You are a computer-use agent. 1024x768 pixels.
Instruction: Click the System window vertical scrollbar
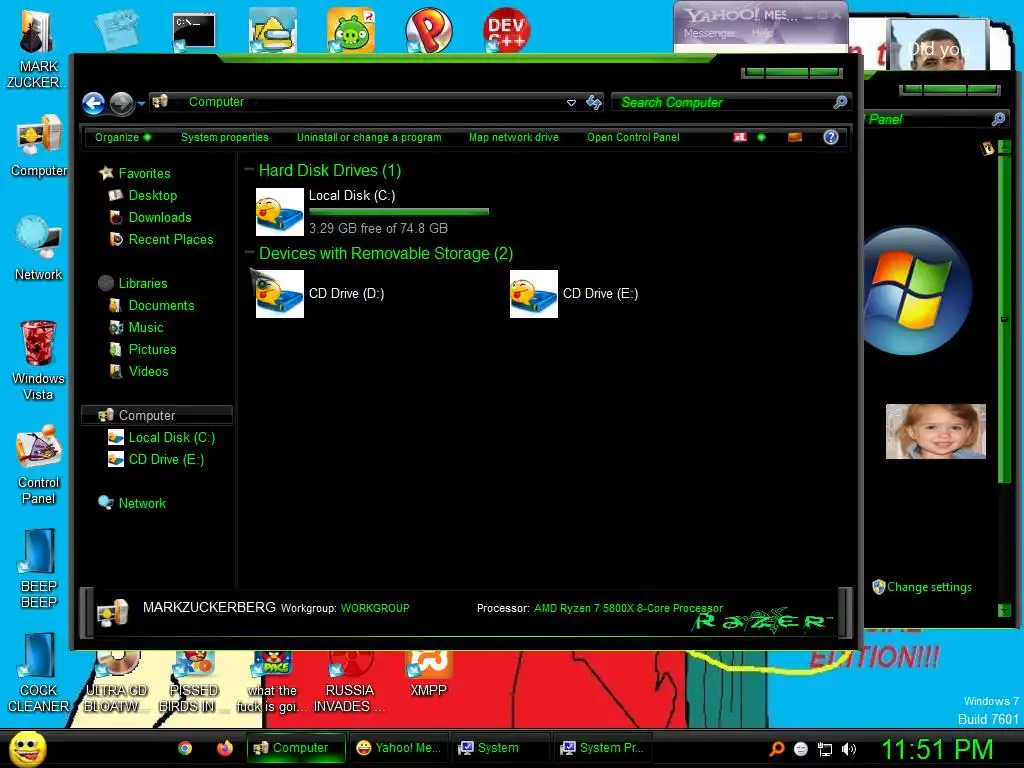click(x=1004, y=319)
